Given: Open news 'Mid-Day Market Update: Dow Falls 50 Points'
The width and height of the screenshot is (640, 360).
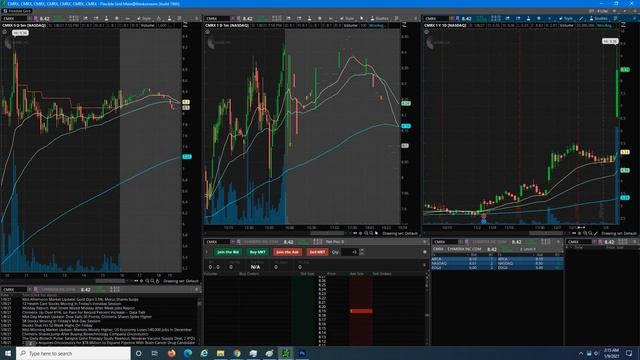Looking at the screenshot, I should click(87, 316).
